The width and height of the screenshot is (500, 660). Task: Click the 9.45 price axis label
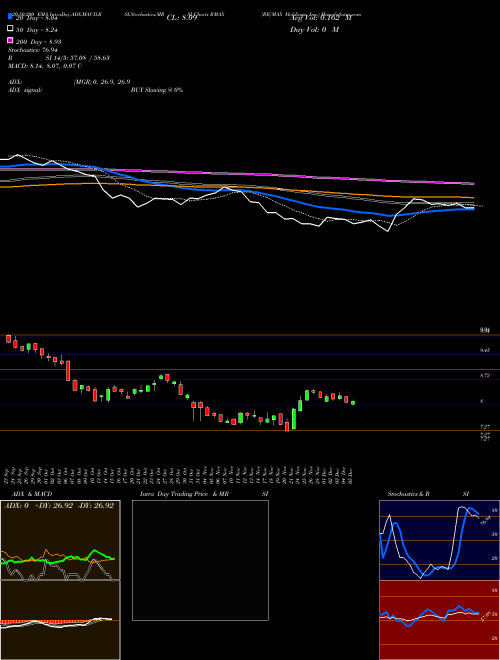(x=485, y=350)
